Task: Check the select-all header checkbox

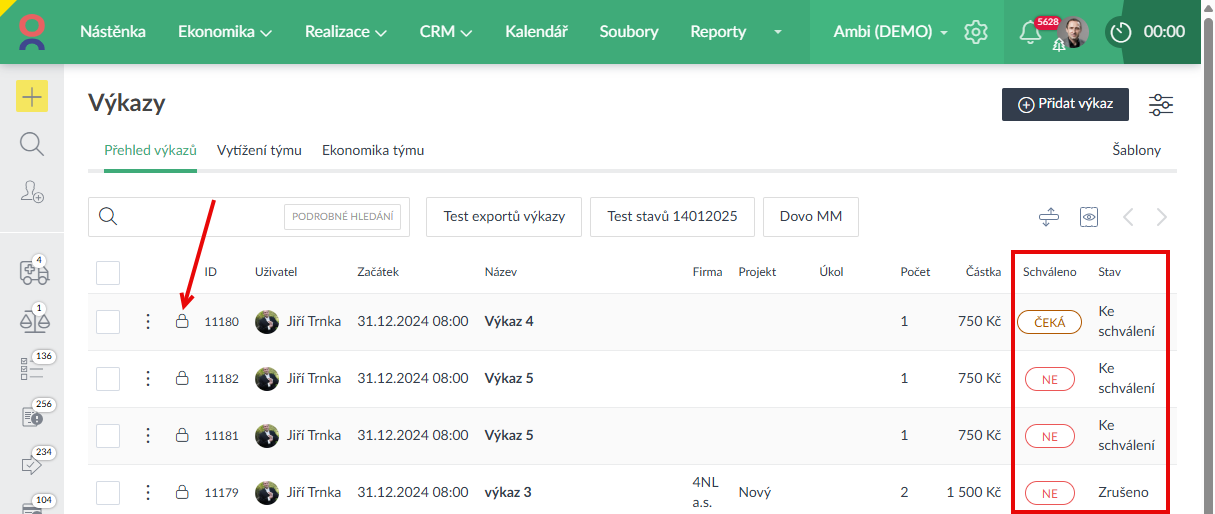Action: coord(108,272)
